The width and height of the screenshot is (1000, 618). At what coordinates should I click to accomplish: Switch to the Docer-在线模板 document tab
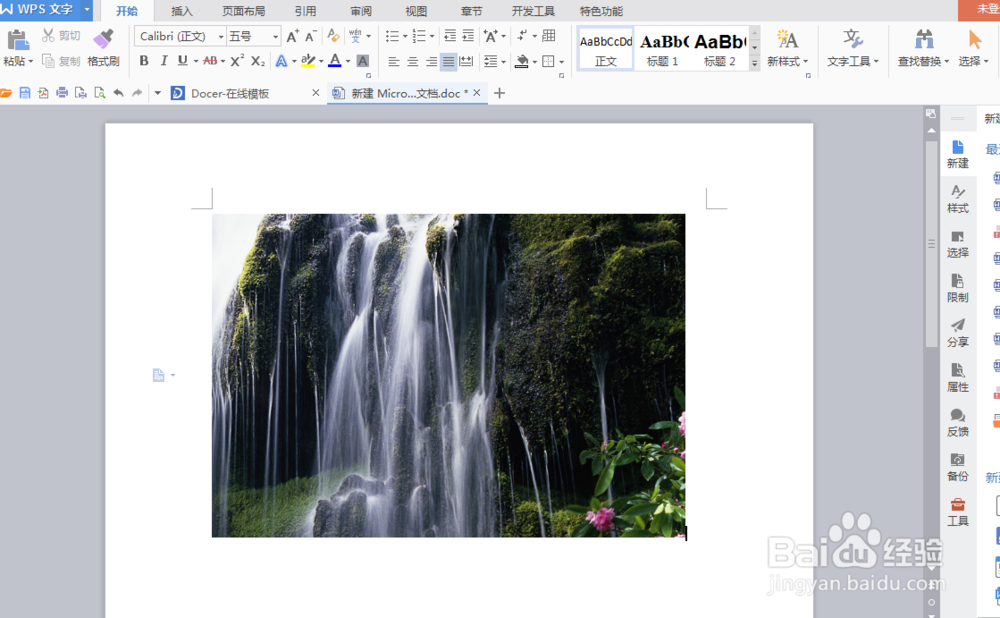(230, 94)
